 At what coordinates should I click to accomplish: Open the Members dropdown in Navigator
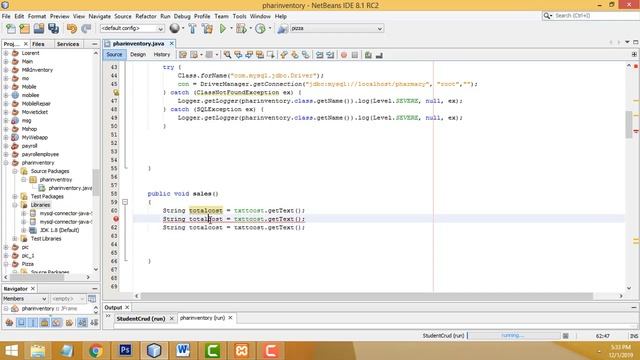(x=25, y=299)
